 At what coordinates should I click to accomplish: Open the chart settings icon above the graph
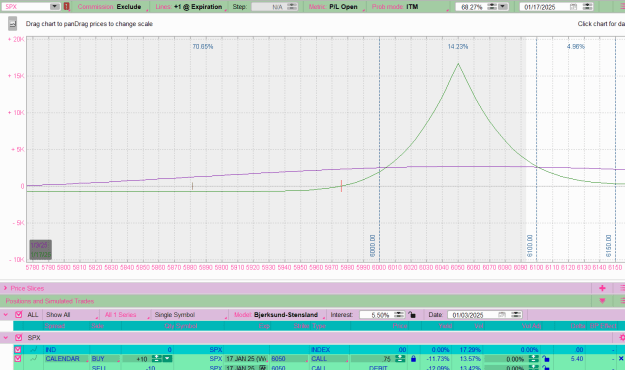tap(12, 24)
